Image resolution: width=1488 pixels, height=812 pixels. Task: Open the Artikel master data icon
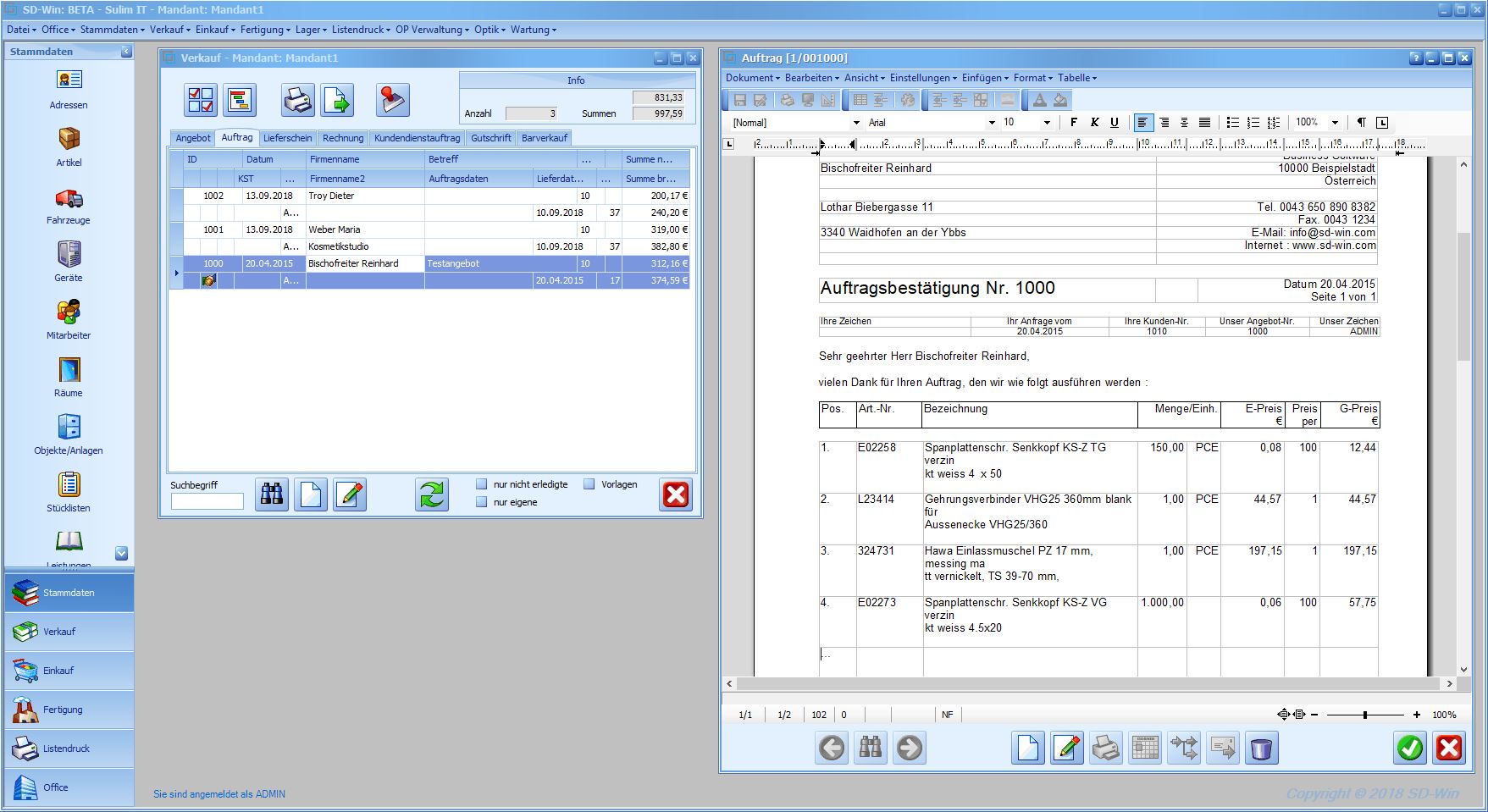point(69,146)
